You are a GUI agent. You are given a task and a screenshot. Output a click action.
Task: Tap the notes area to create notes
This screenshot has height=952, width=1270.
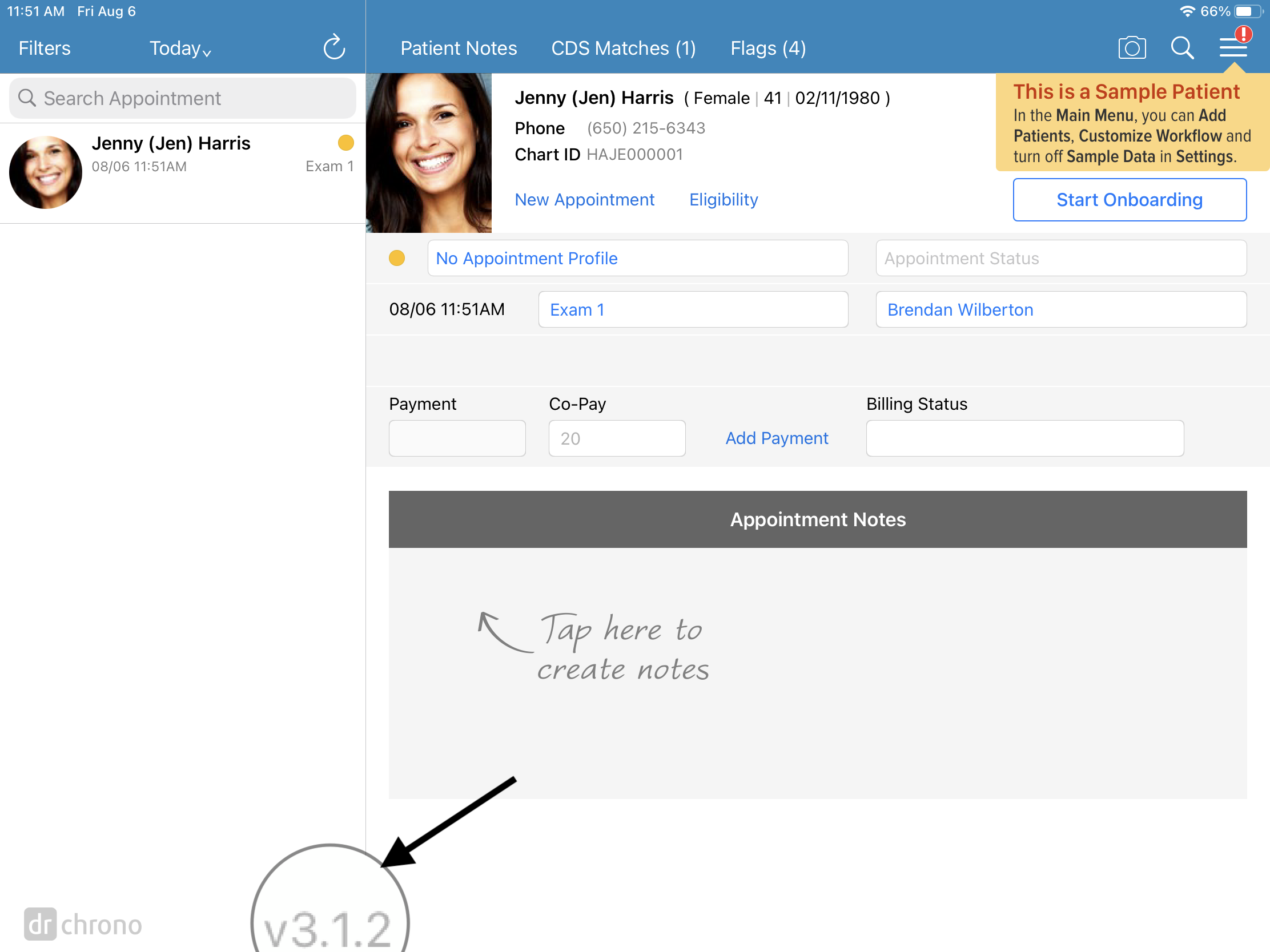(817, 673)
